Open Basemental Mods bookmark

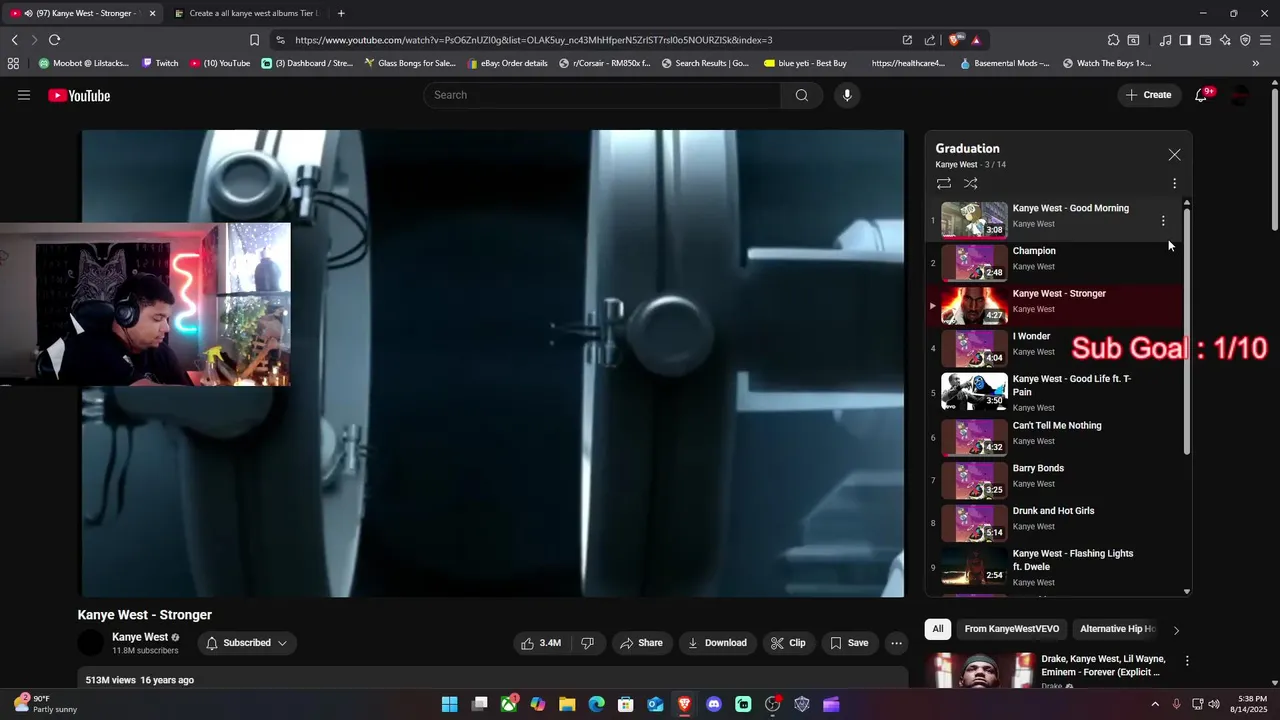pyautogui.click(x=1005, y=63)
